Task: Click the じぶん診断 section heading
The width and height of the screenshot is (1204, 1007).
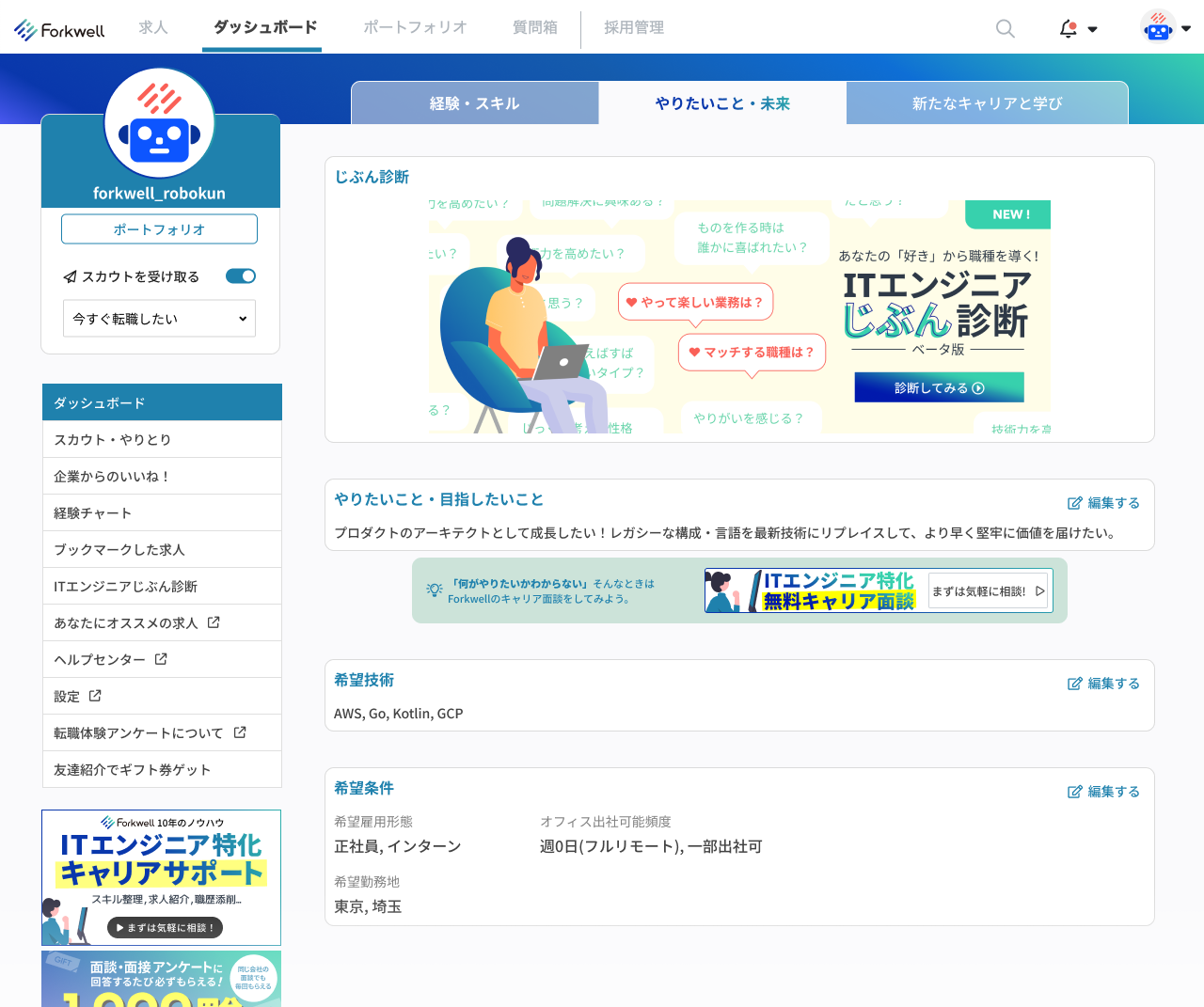Action: (372, 177)
